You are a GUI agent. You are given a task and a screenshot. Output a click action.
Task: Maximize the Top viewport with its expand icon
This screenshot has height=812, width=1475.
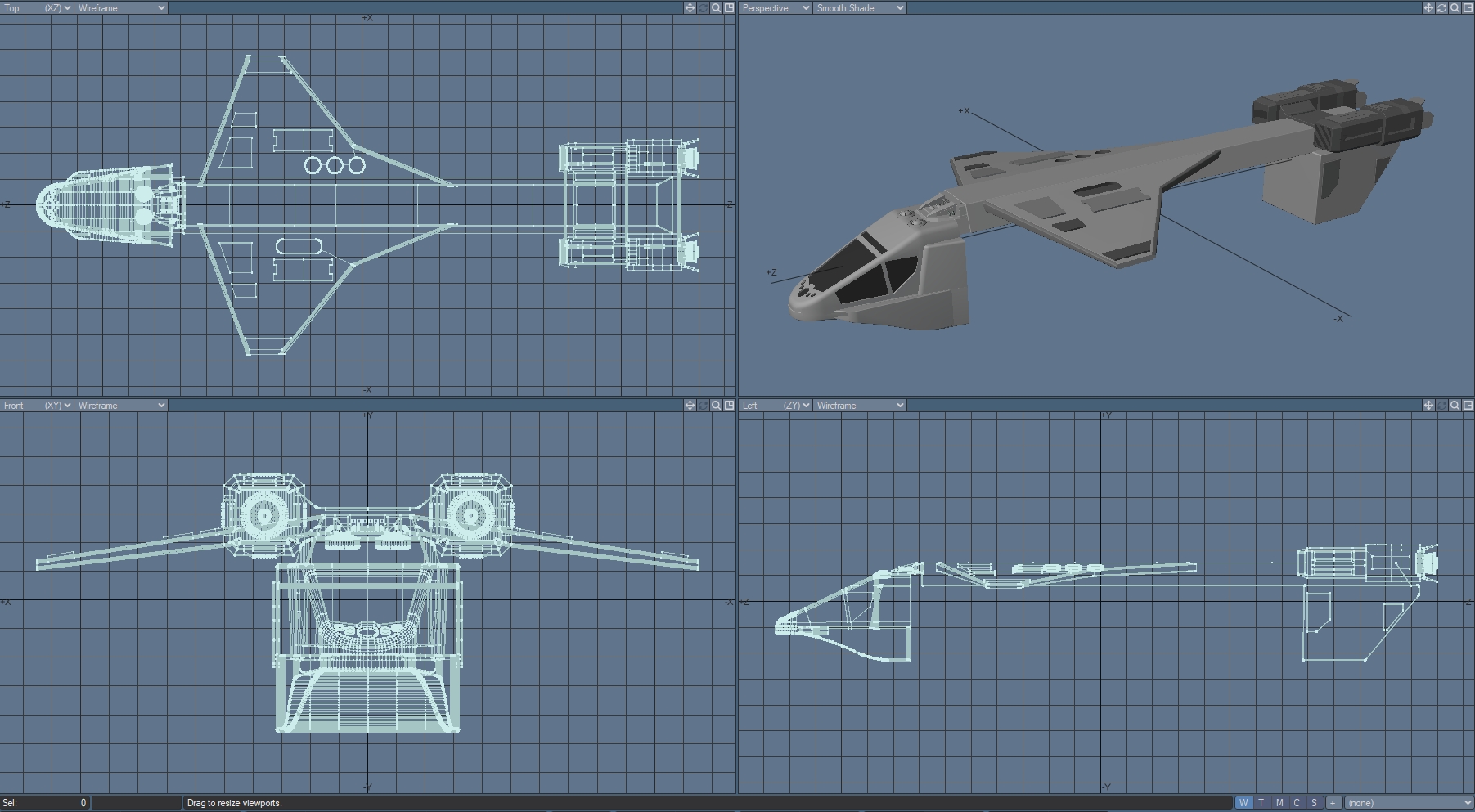click(x=729, y=8)
